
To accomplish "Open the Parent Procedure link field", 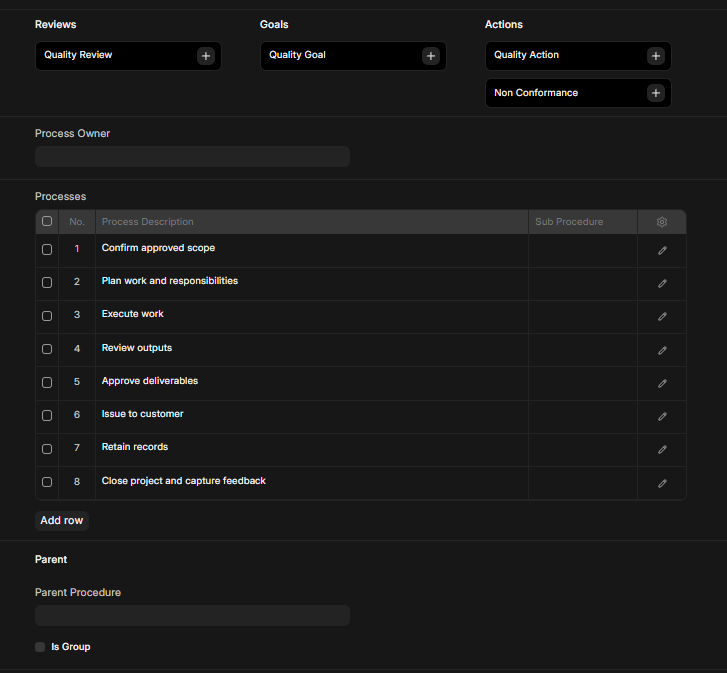I will 192,615.
